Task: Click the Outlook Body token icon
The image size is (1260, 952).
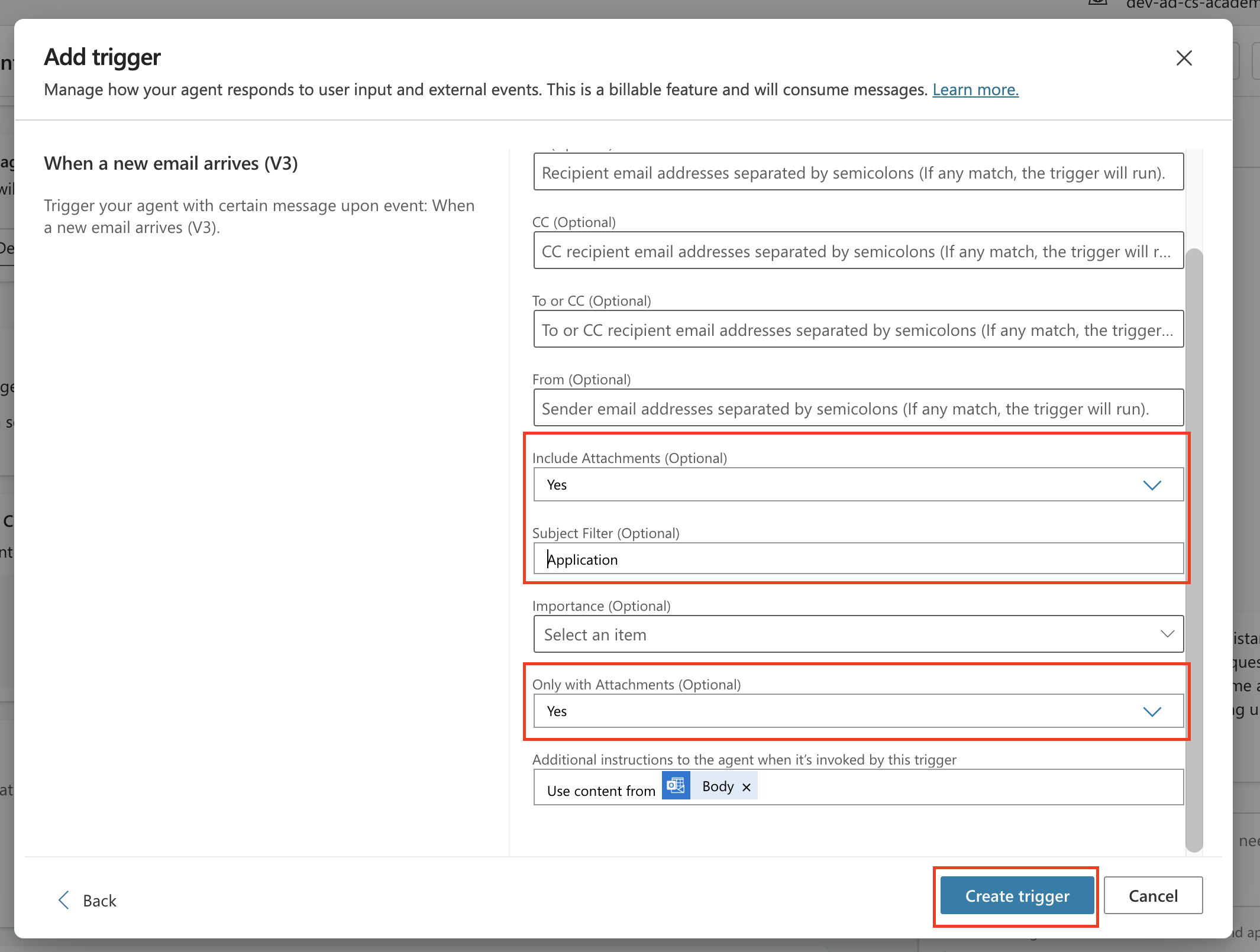Action: [676, 785]
